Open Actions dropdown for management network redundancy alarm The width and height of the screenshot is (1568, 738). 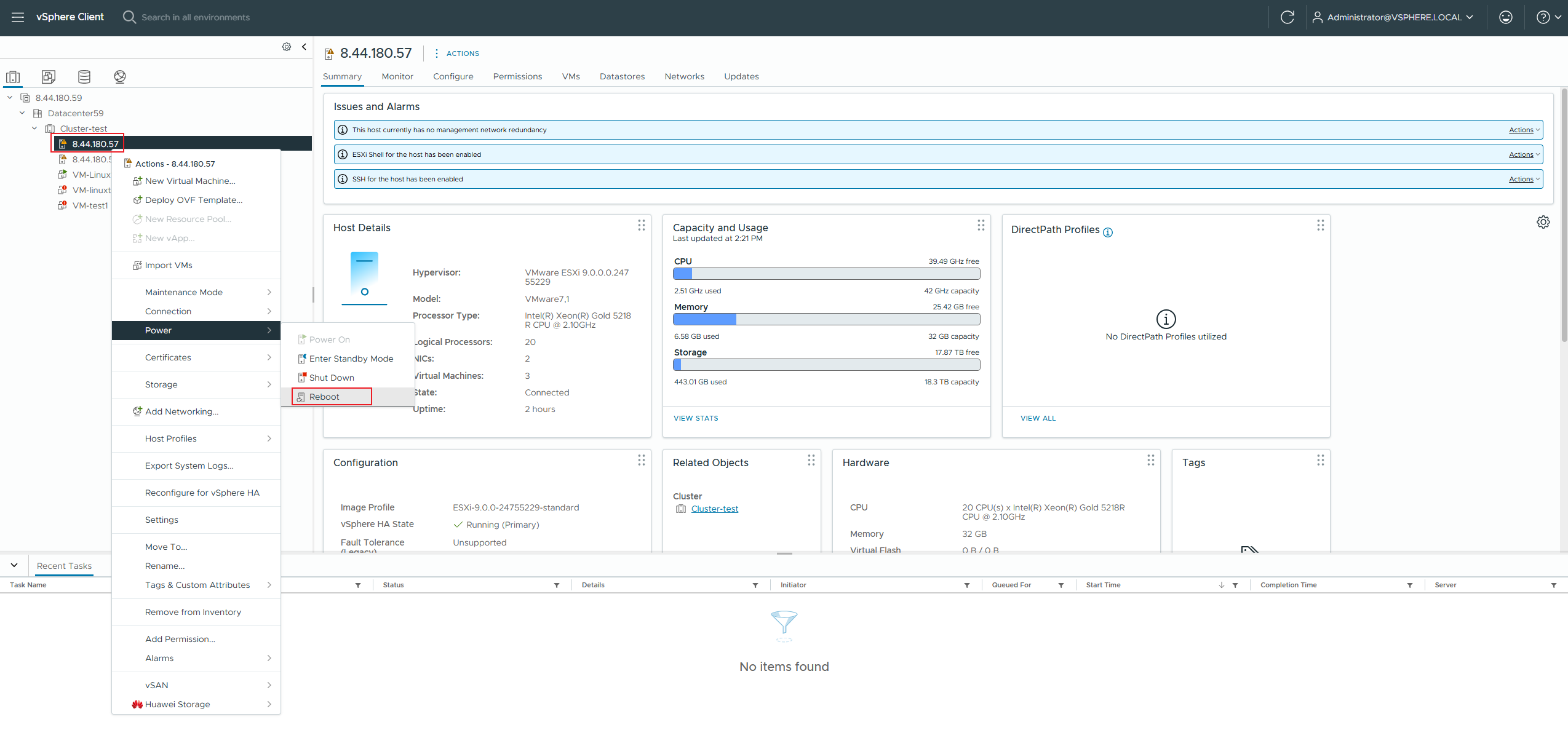point(1524,130)
